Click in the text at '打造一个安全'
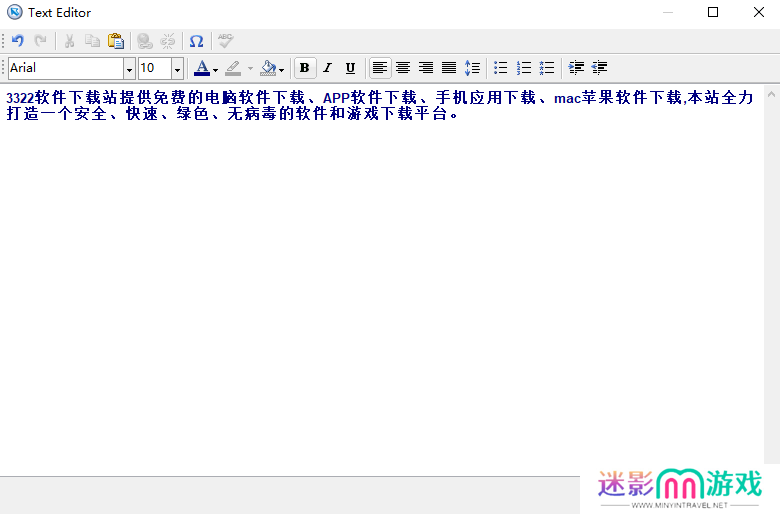This screenshot has height=514, width=780. click(57, 114)
